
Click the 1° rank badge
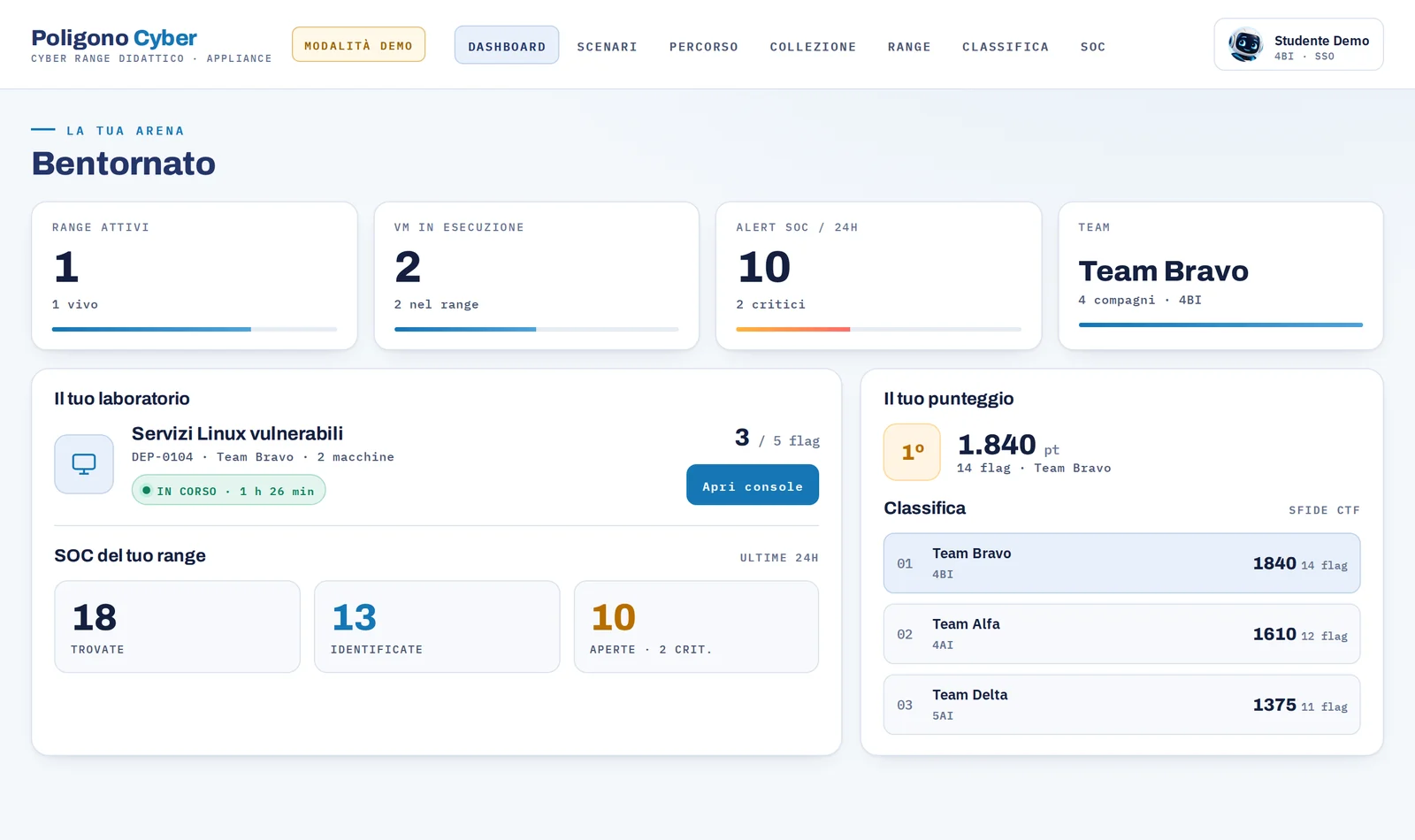(x=912, y=452)
